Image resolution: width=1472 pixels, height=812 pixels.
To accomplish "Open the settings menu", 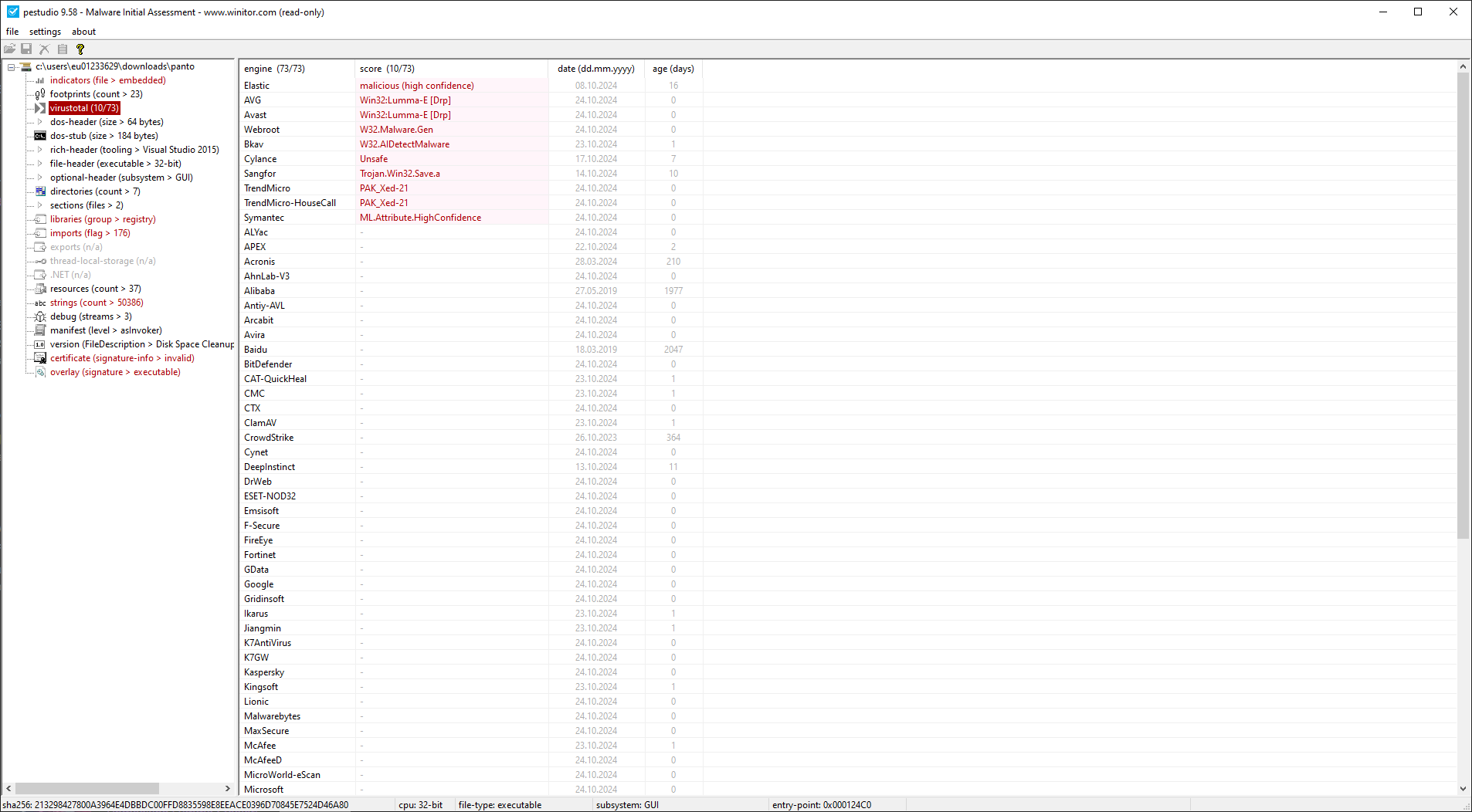I will coord(45,32).
